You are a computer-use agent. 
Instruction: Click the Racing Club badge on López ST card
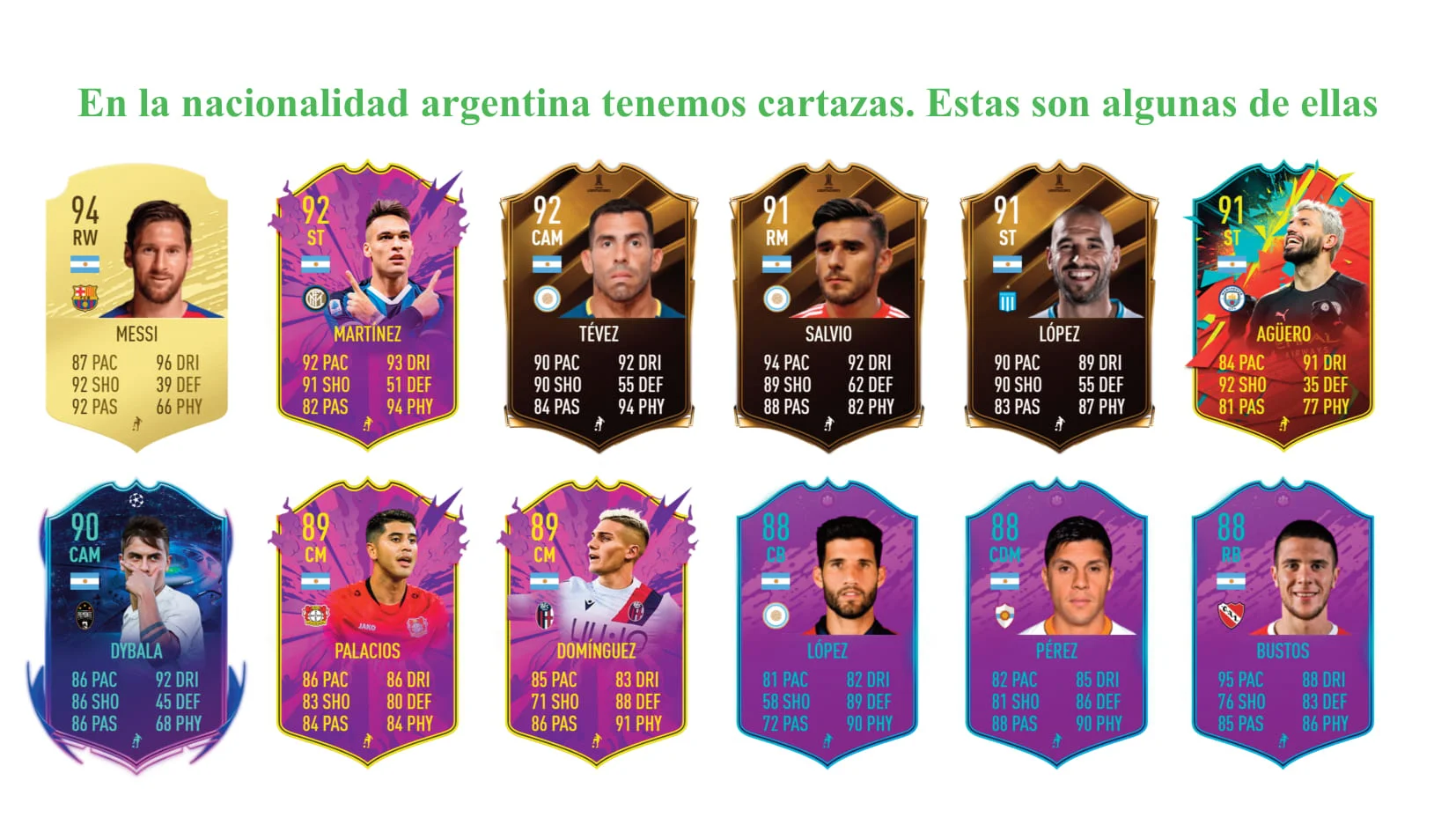click(1007, 302)
